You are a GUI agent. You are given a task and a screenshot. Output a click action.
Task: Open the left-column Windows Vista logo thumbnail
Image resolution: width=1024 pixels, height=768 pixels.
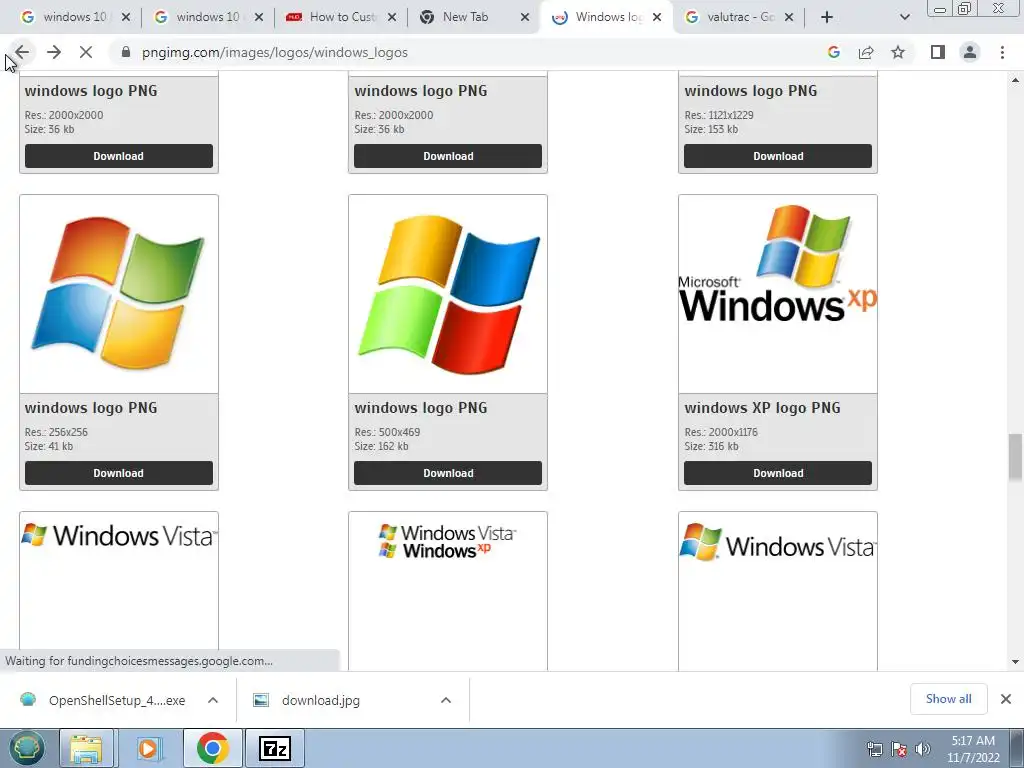pyautogui.click(x=119, y=536)
